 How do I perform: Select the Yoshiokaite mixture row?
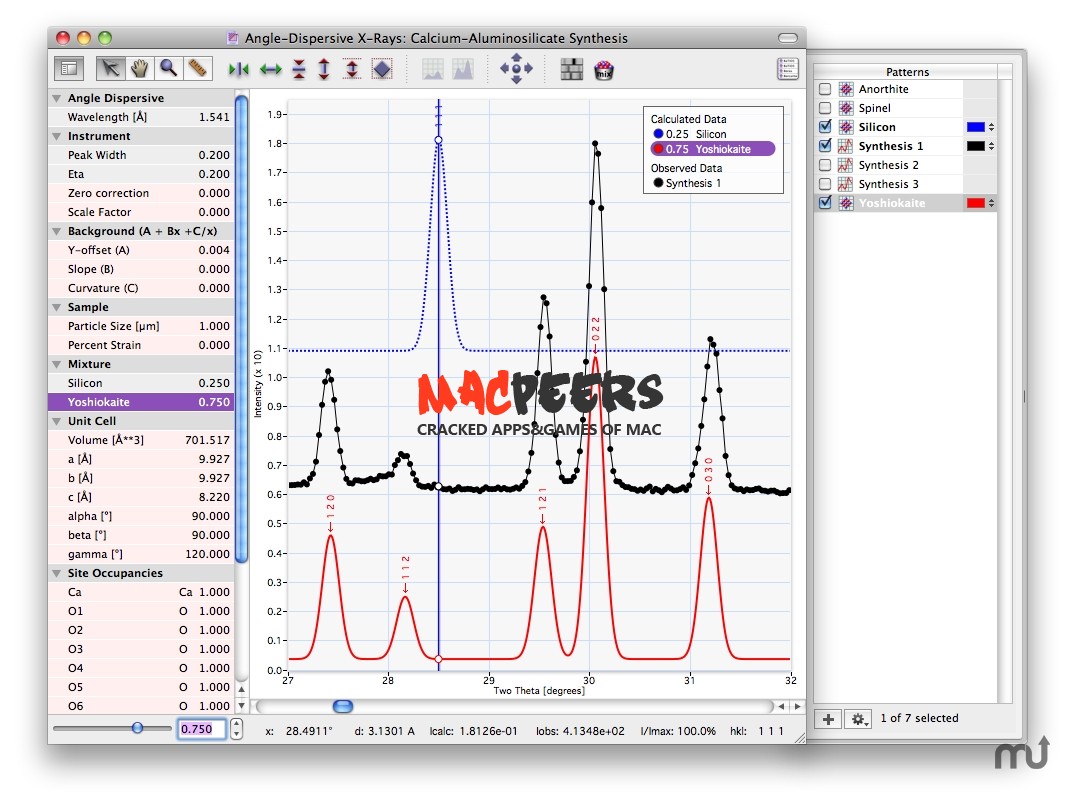click(x=141, y=402)
